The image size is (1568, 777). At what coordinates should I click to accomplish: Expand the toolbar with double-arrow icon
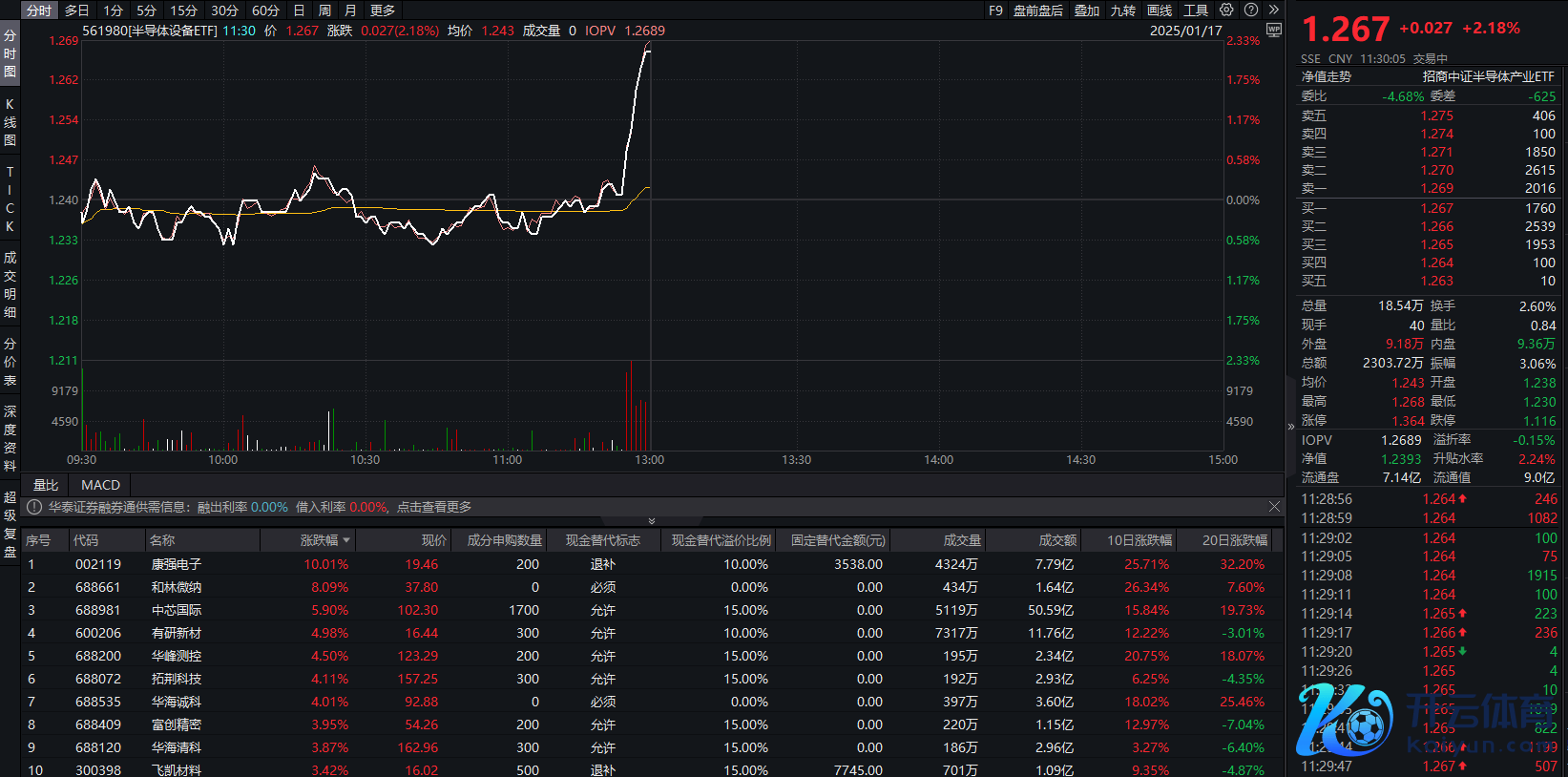(x=1273, y=10)
